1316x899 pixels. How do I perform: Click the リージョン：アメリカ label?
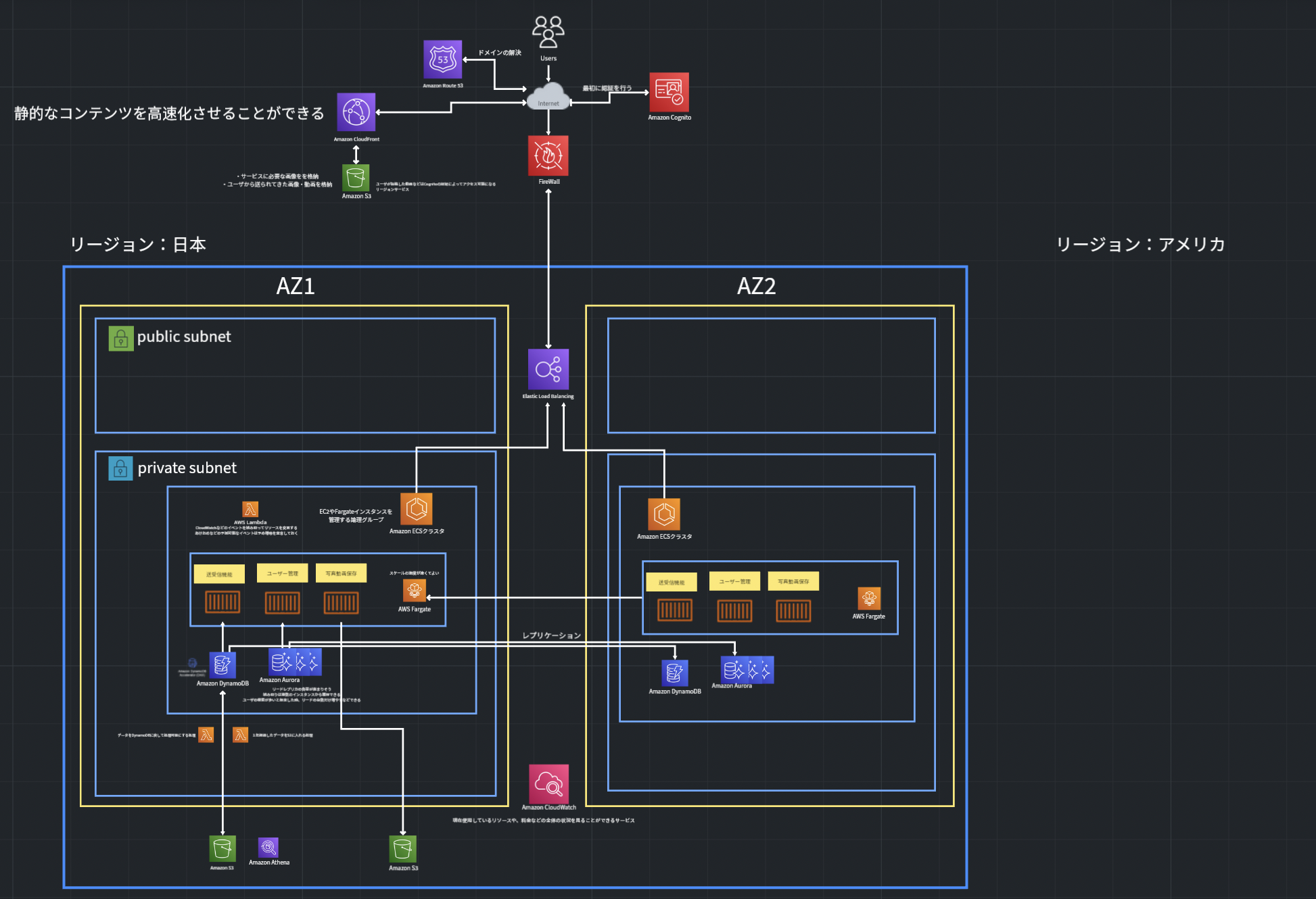point(1140,244)
